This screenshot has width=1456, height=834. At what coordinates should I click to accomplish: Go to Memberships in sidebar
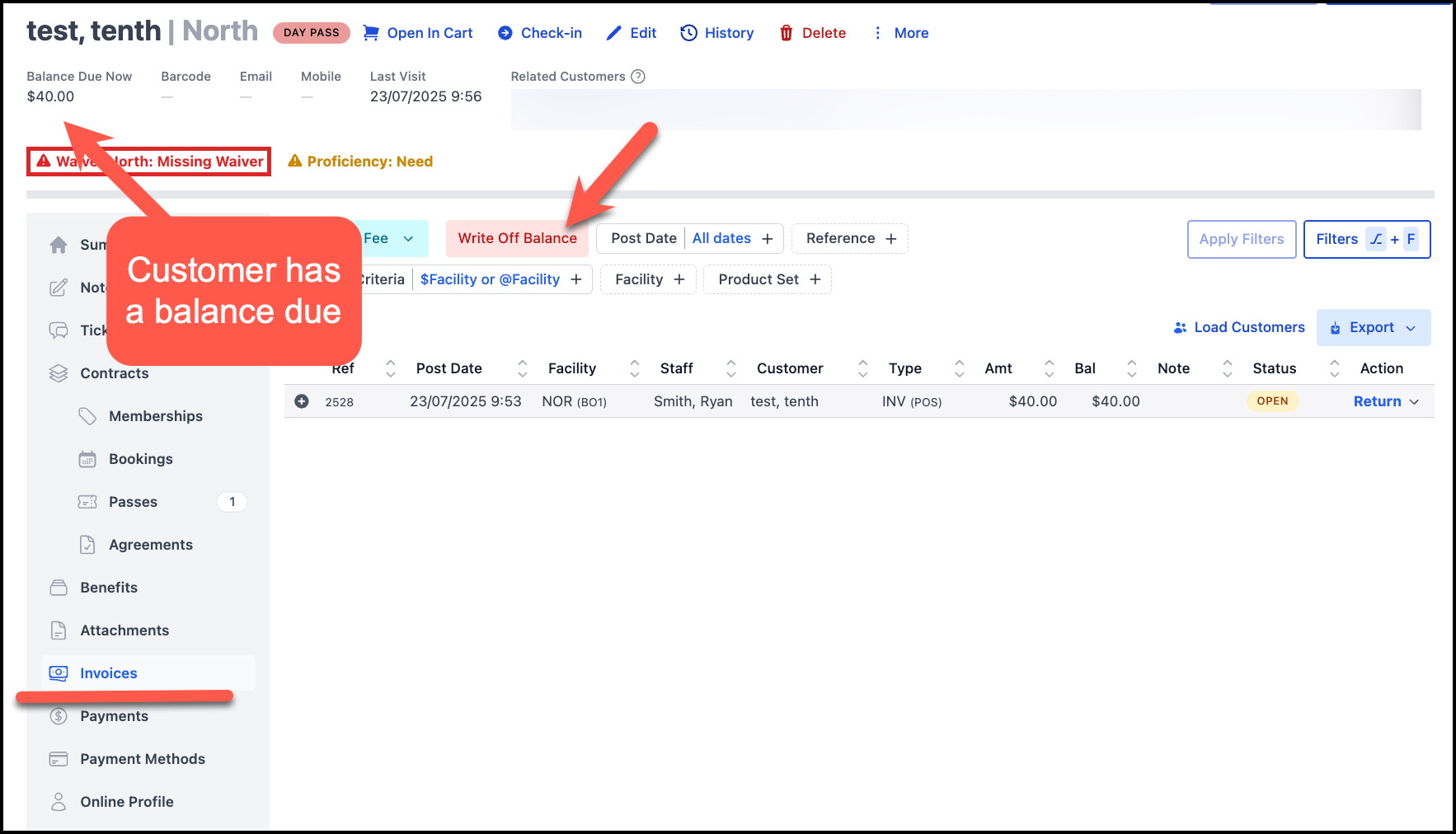(x=155, y=416)
